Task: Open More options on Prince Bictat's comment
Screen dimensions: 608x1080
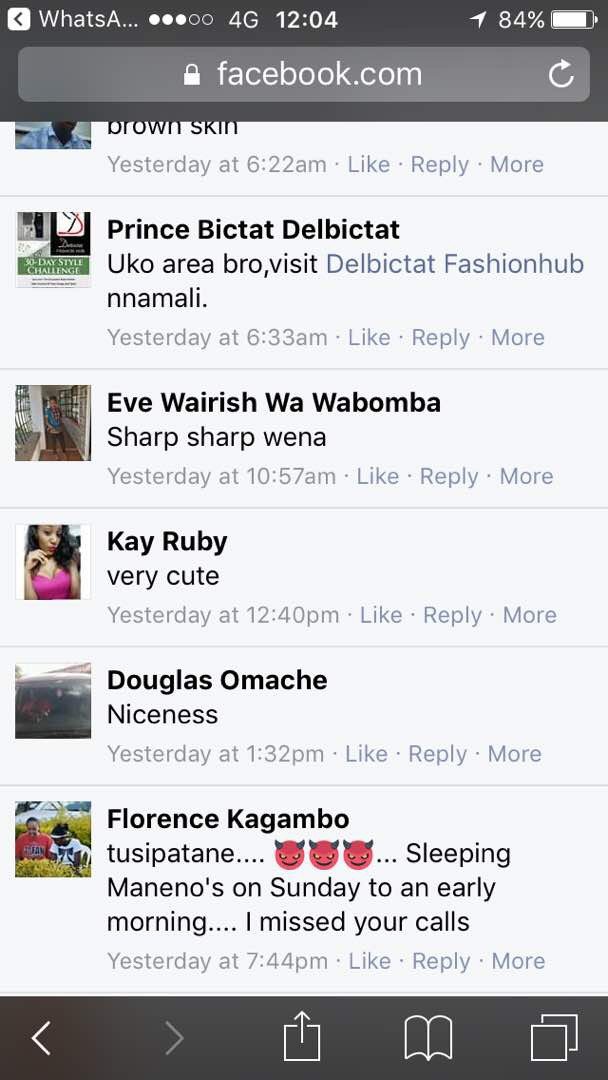Action: (x=518, y=338)
